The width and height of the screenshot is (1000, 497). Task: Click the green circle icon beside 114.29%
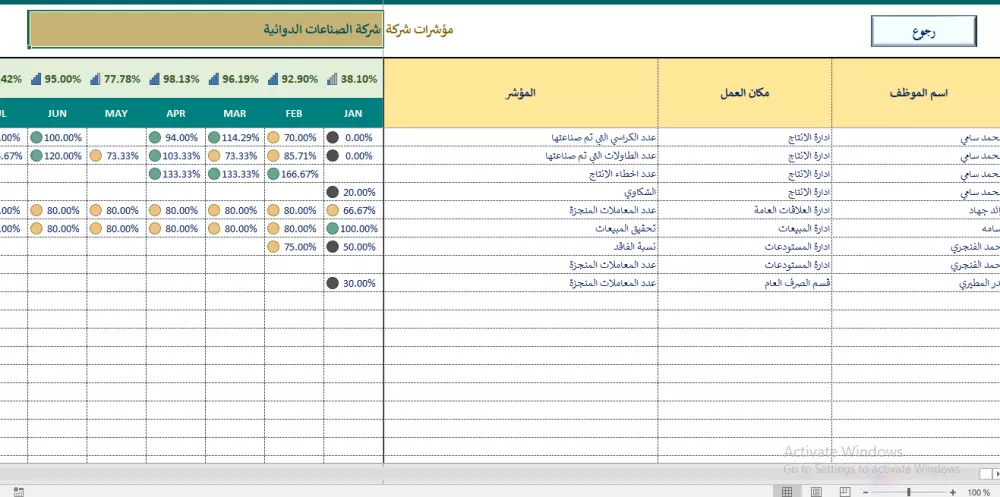[214, 137]
